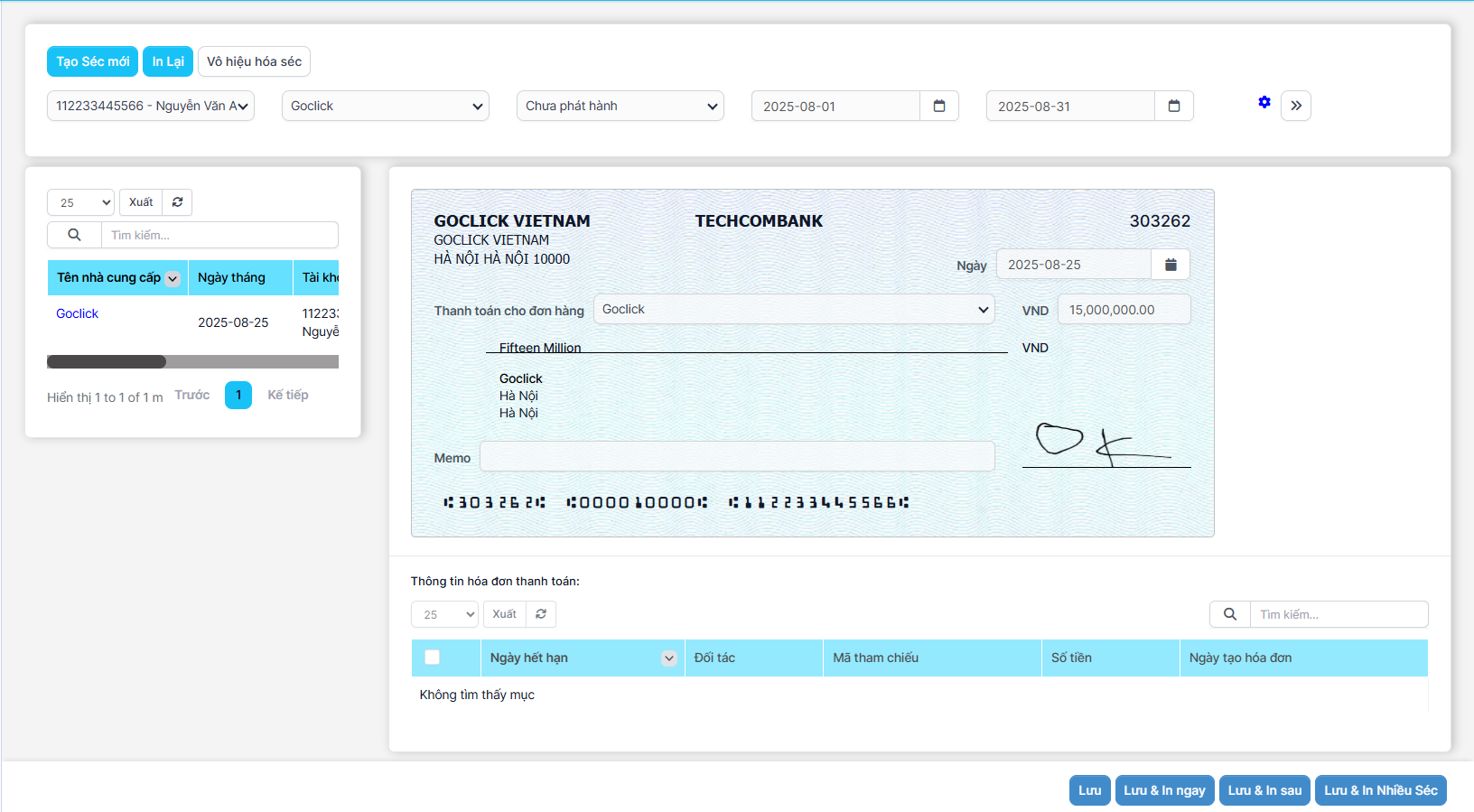Click the Tạo Séc mới button
The image size is (1474, 812).
(x=92, y=61)
